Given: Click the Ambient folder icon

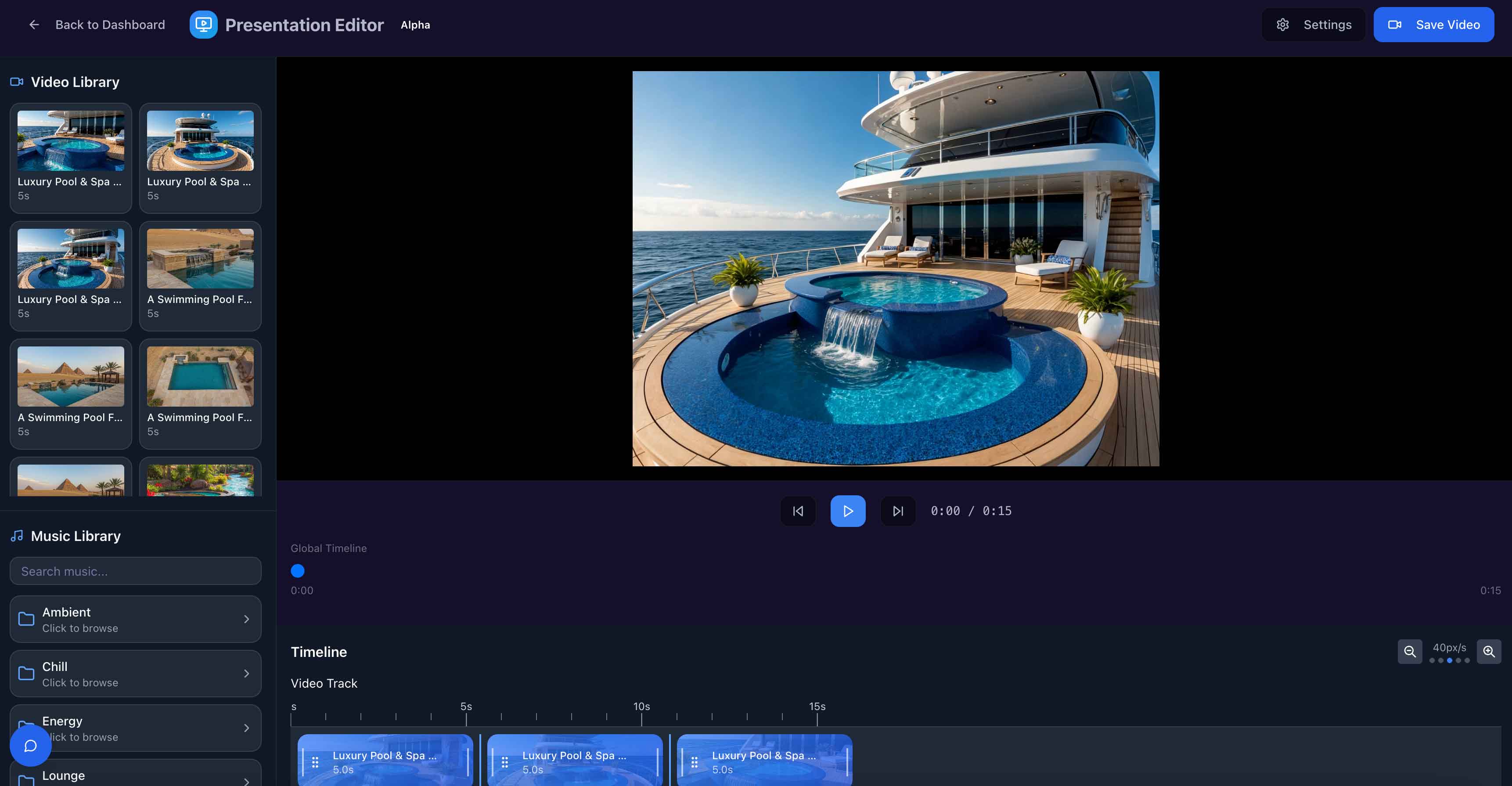Looking at the screenshot, I should (x=26, y=619).
